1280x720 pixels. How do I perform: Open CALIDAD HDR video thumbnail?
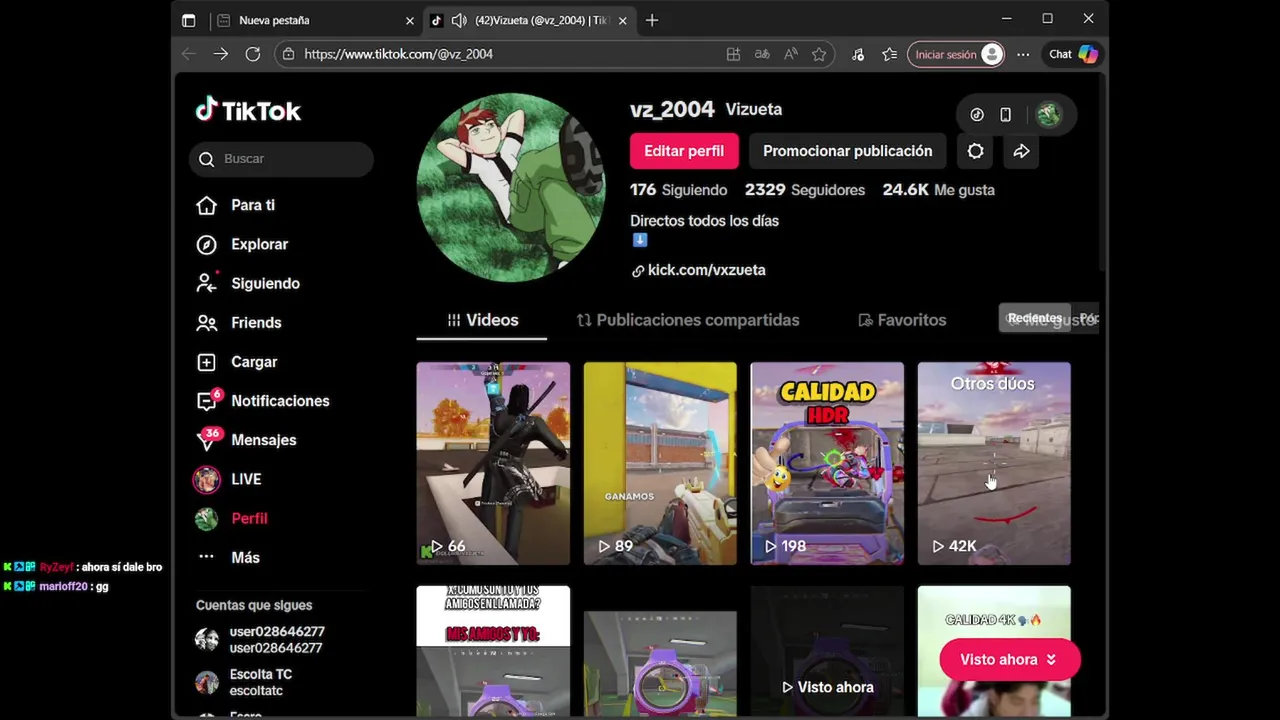pyautogui.click(x=827, y=463)
